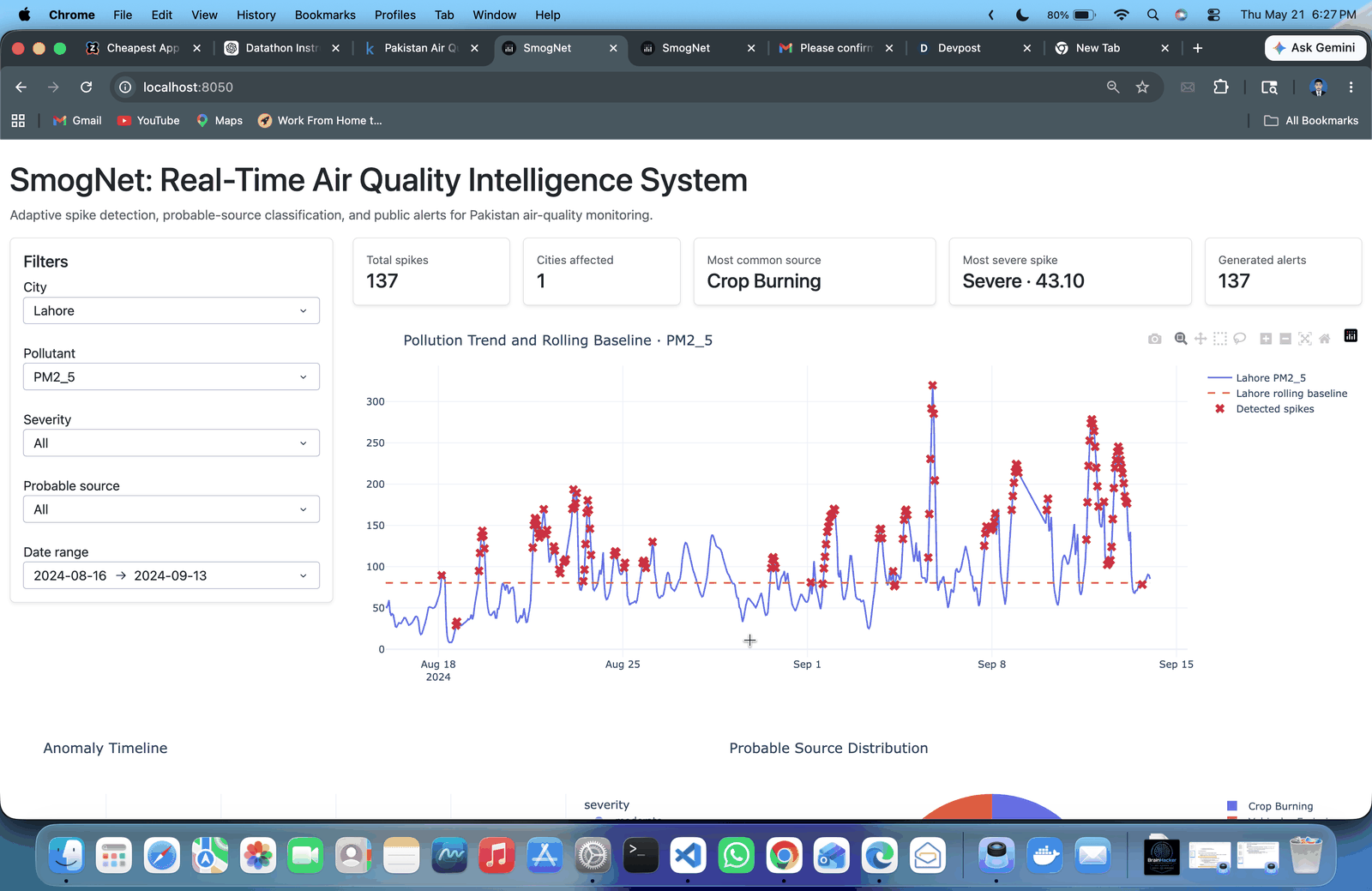The image size is (1372, 891).
Task: Select the Pan tool in chart modebar
Action: (1200, 339)
